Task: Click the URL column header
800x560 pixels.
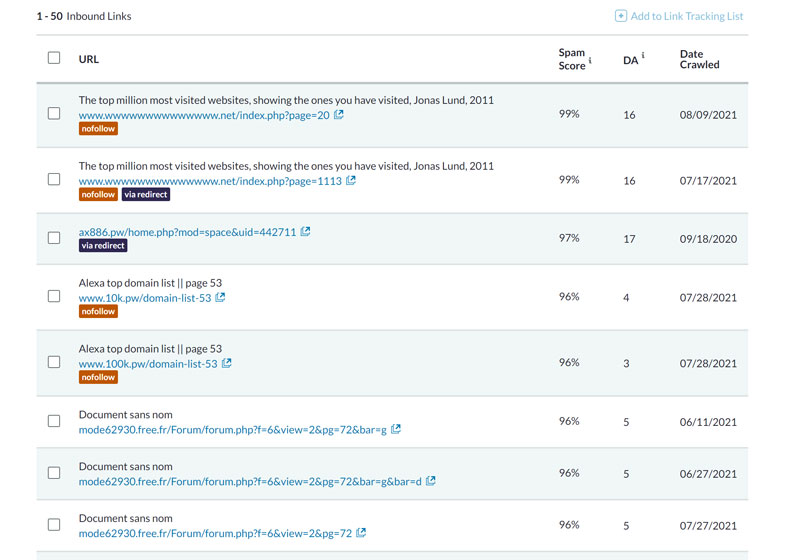Action: click(89, 59)
